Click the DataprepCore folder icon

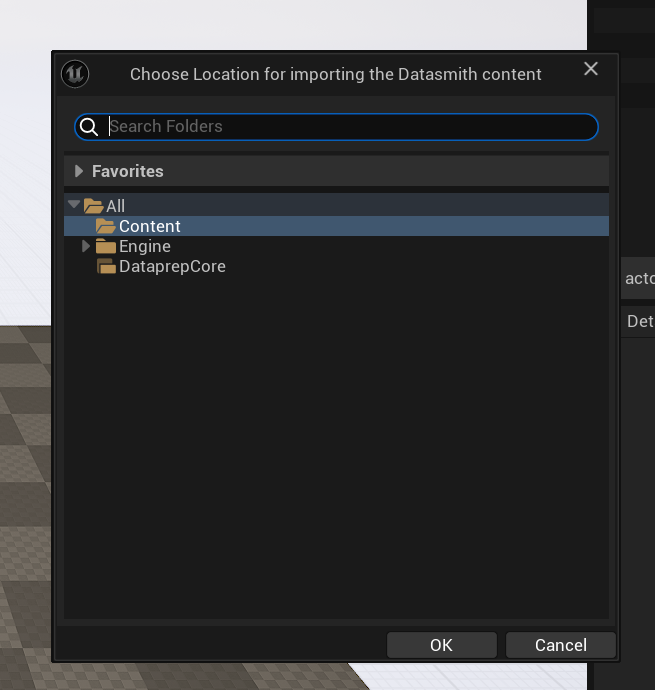click(x=106, y=266)
